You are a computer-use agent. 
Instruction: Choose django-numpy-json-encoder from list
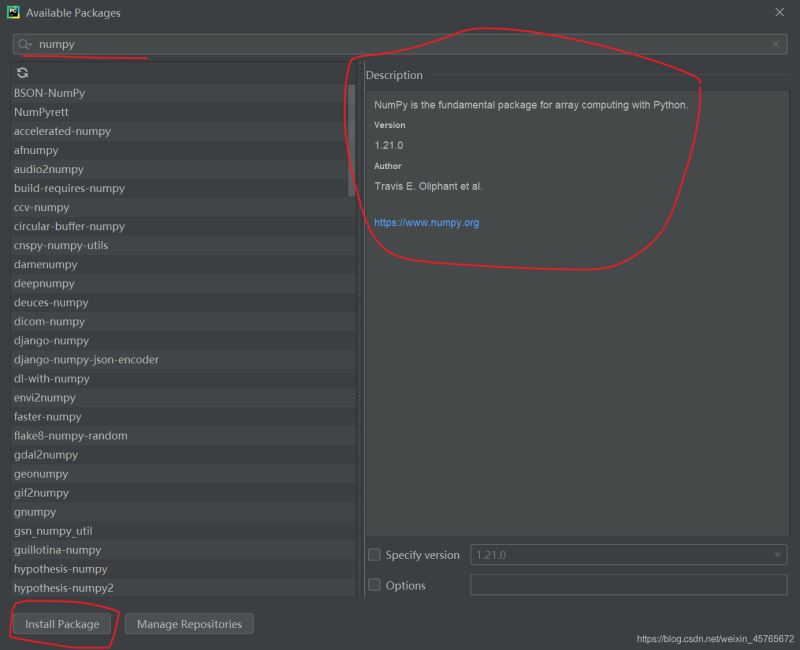[x=86, y=360]
